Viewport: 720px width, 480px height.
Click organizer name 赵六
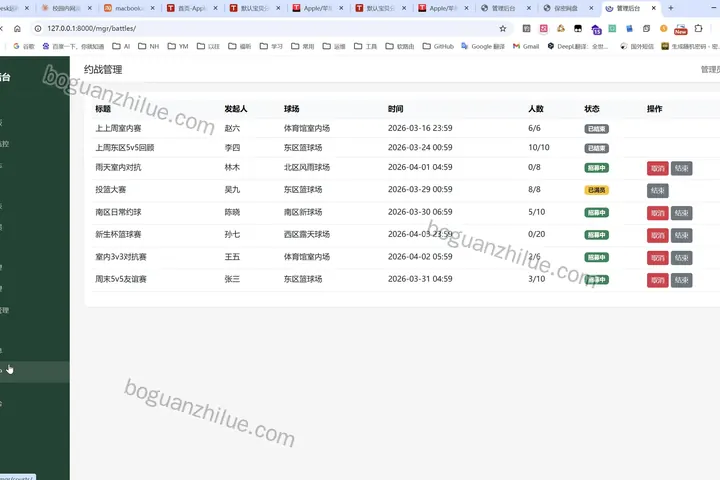click(232, 129)
